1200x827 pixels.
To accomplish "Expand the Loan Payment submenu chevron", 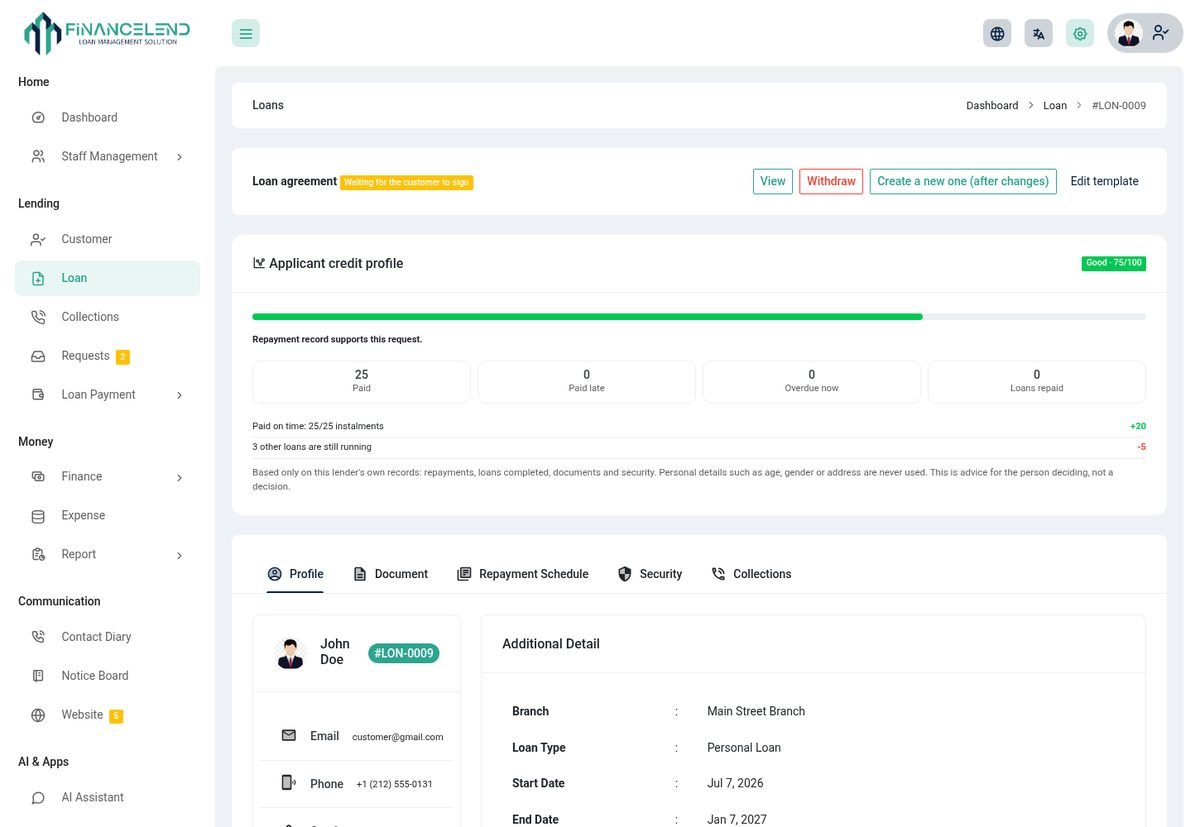I will (179, 395).
